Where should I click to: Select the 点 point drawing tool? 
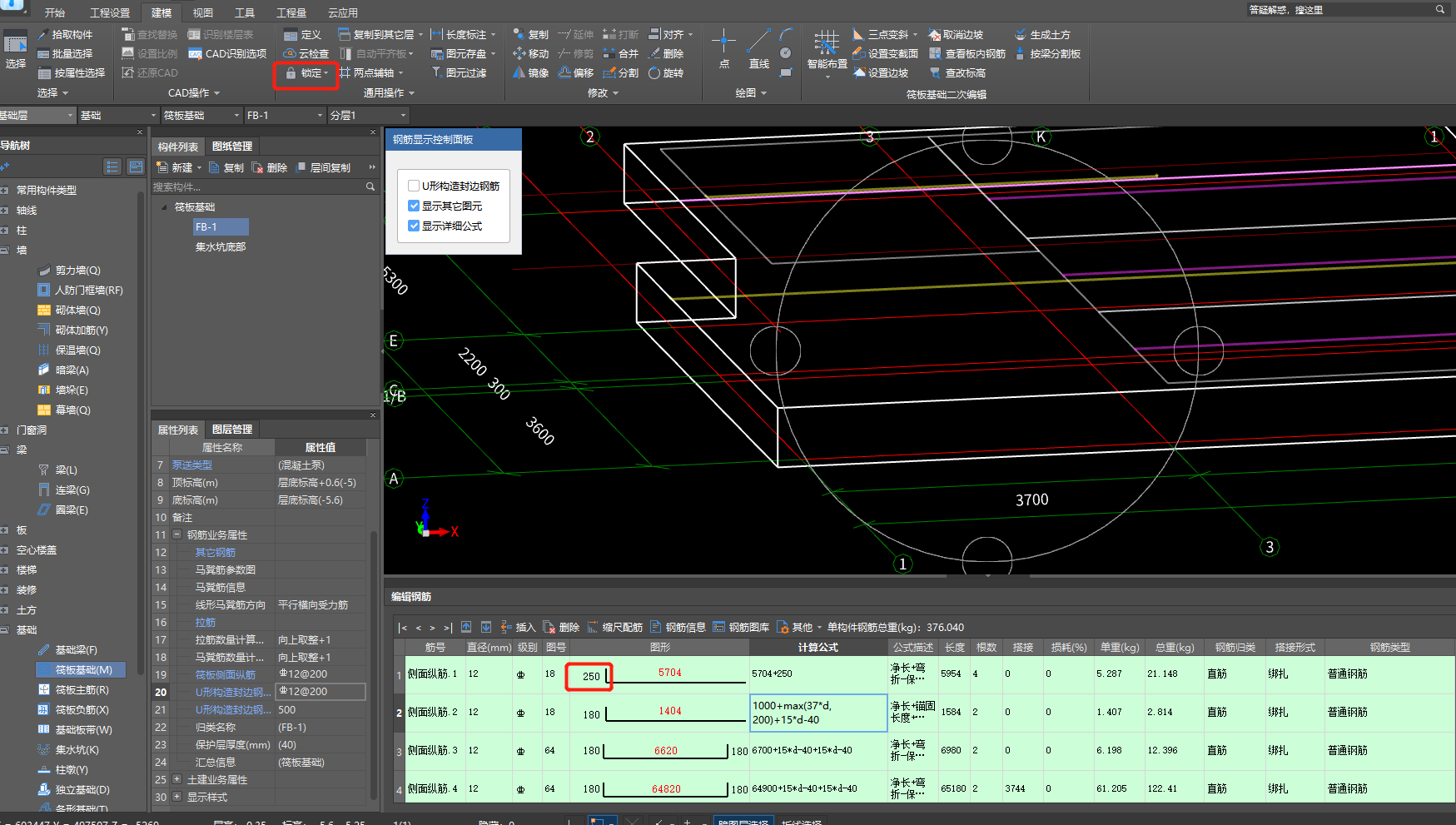click(723, 48)
